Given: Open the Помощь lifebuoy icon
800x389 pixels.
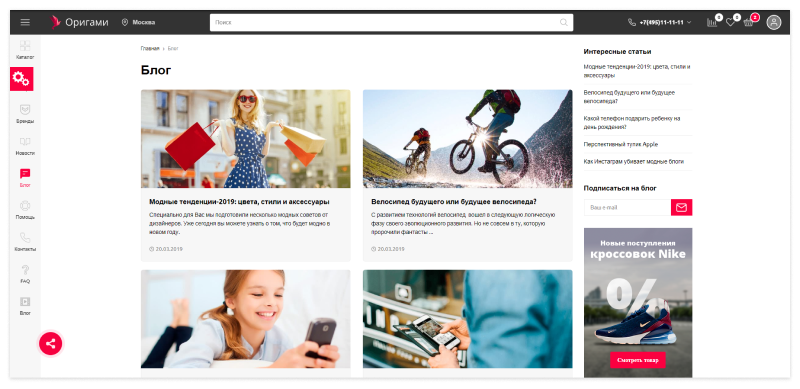Looking at the screenshot, I should [25, 206].
